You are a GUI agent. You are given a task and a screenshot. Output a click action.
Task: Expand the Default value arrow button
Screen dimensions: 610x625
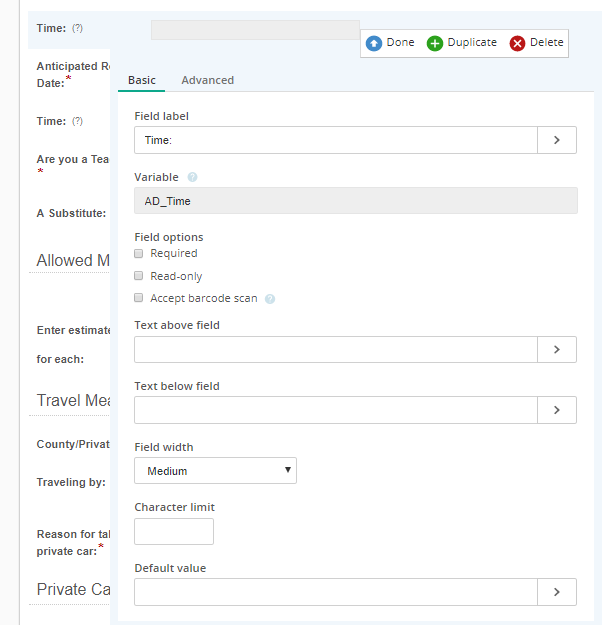click(557, 592)
